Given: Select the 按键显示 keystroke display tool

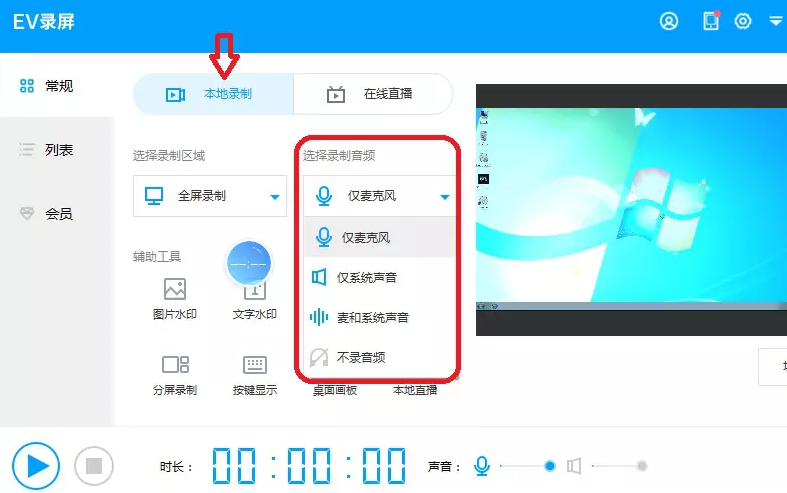Looking at the screenshot, I should point(254,374).
